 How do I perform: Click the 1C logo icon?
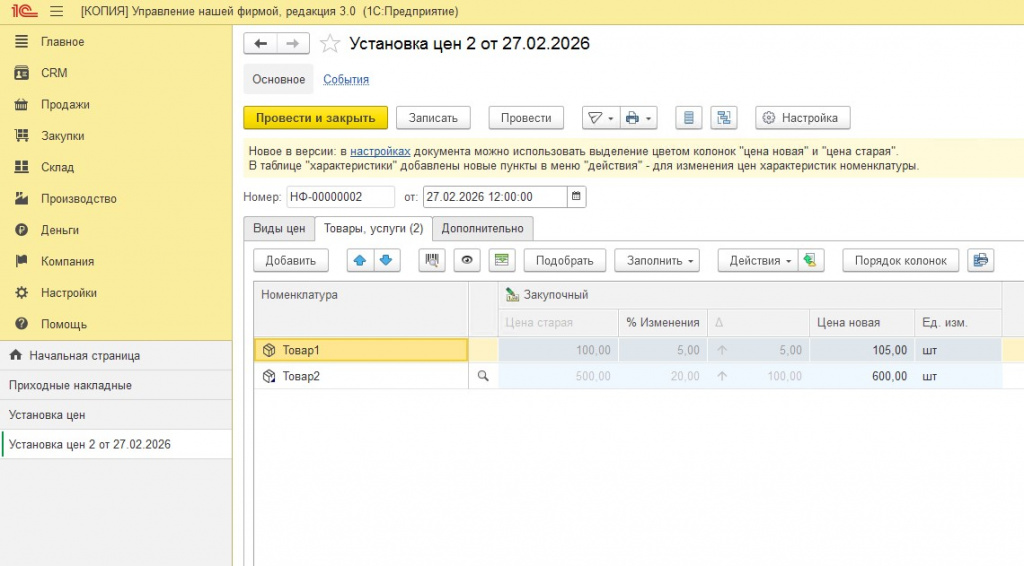coord(24,12)
